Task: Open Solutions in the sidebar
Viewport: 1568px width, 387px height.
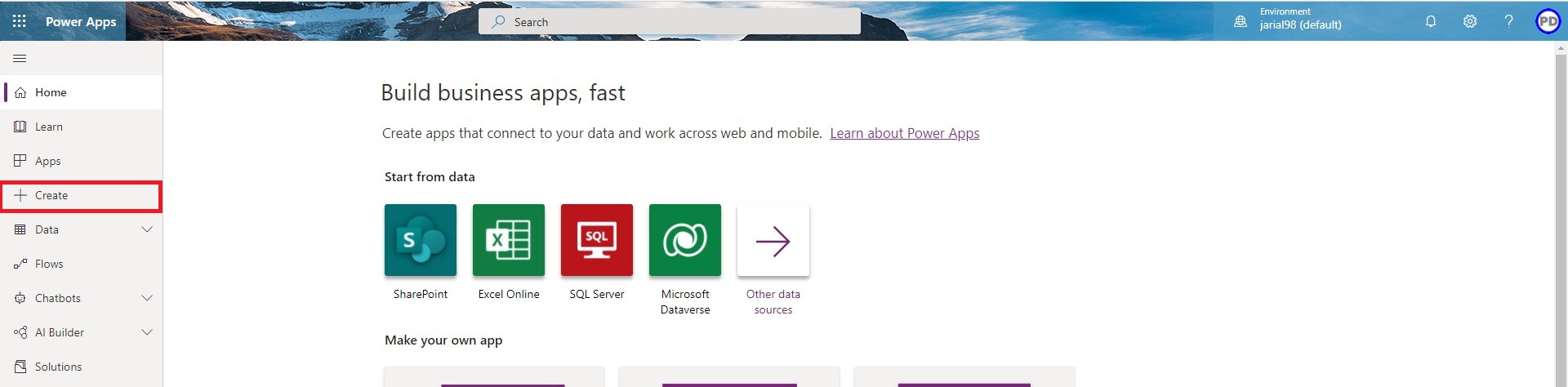Action: tap(82, 367)
